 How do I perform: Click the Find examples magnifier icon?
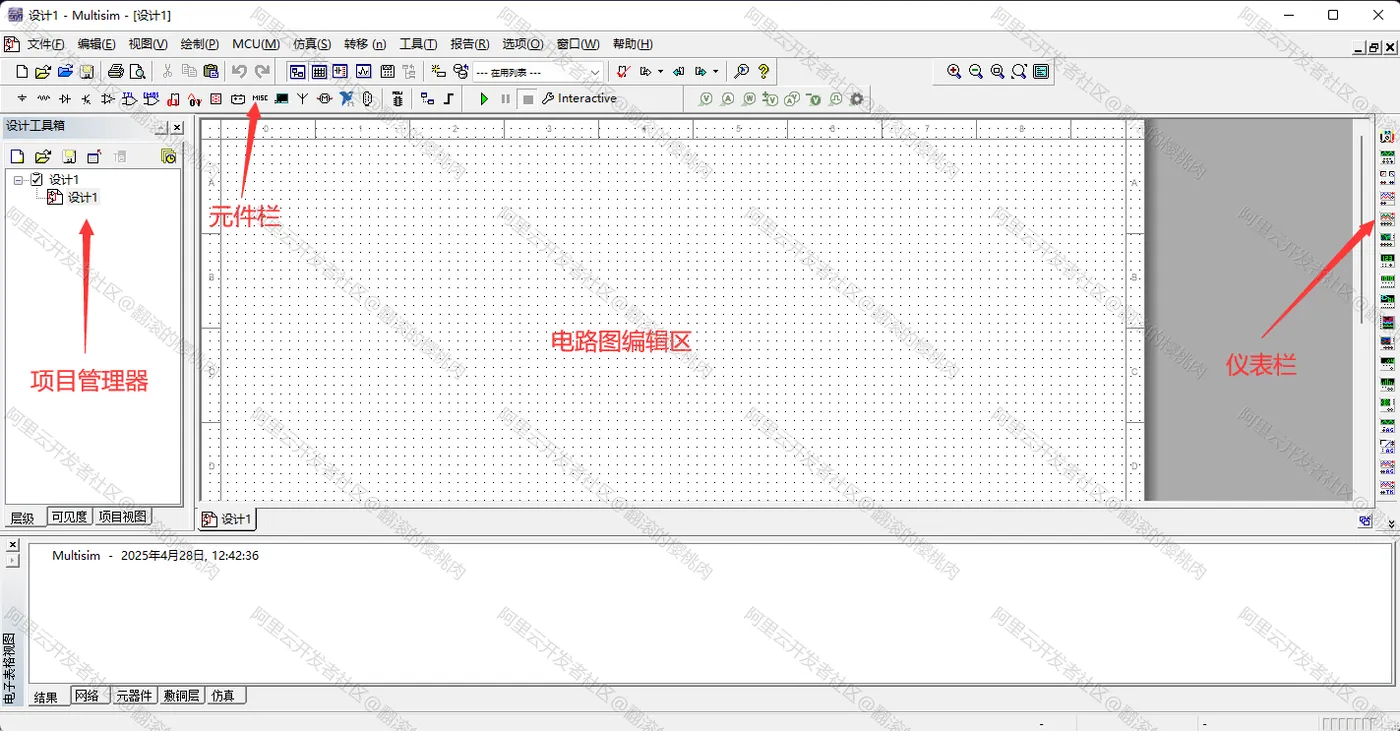tap(741, 71)
